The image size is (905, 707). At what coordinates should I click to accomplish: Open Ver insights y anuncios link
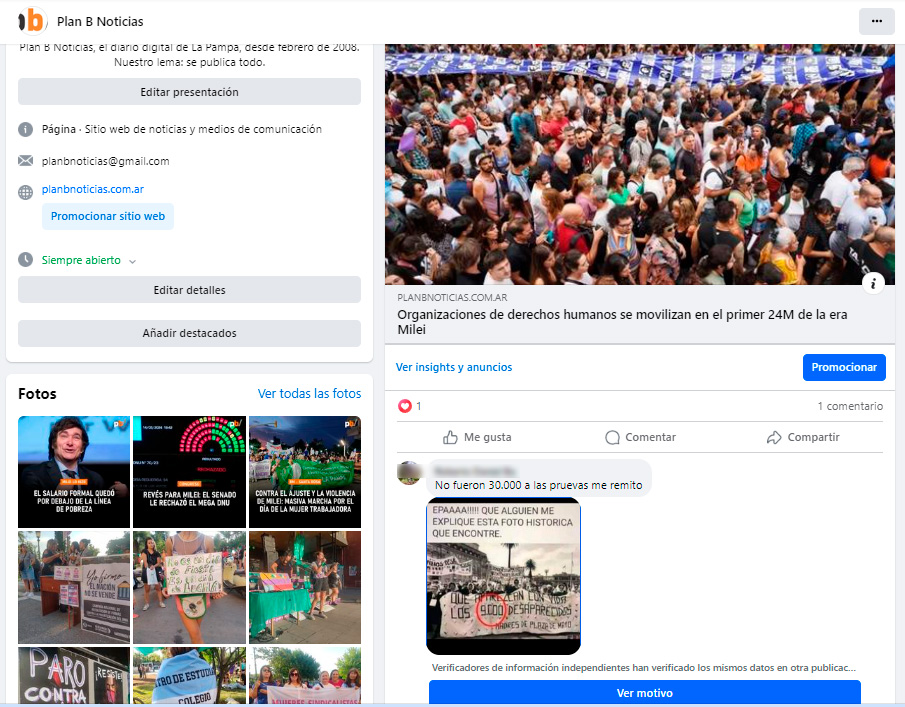pyautogui.click(x=454, y=367)
